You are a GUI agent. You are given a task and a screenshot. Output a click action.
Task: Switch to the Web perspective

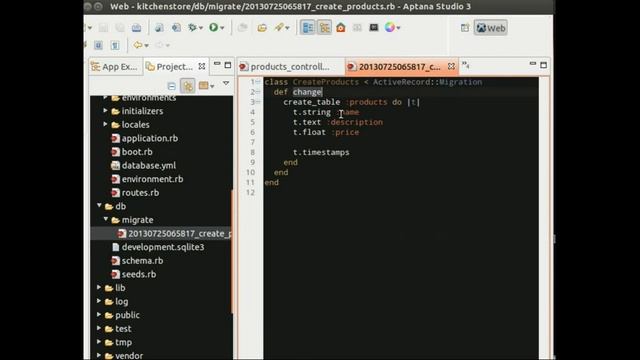pyautogui.click(x=491, y=28)
